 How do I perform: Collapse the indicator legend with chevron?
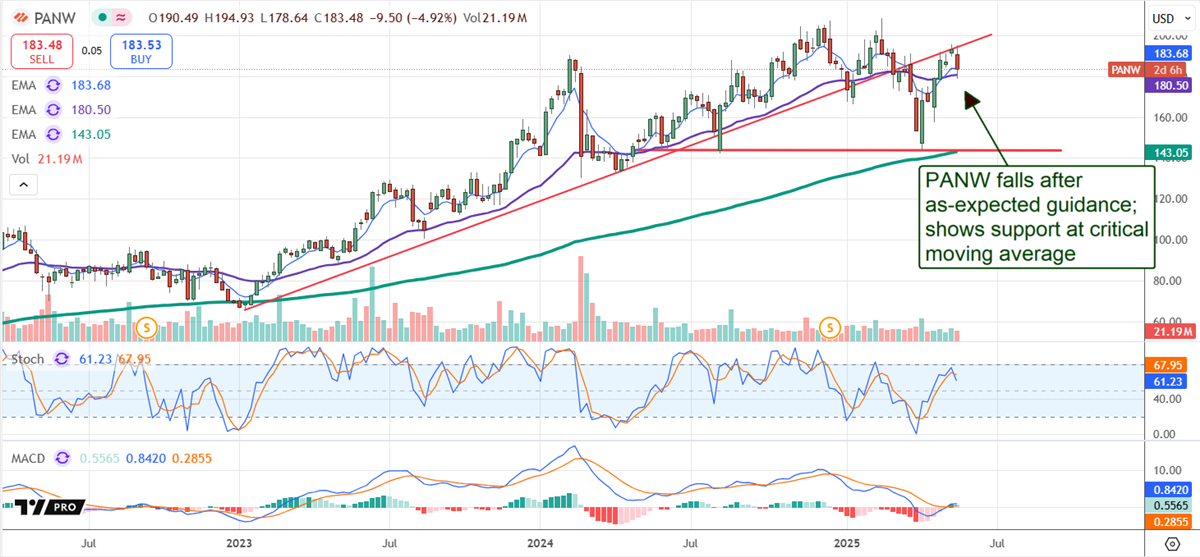pos(22,184)
